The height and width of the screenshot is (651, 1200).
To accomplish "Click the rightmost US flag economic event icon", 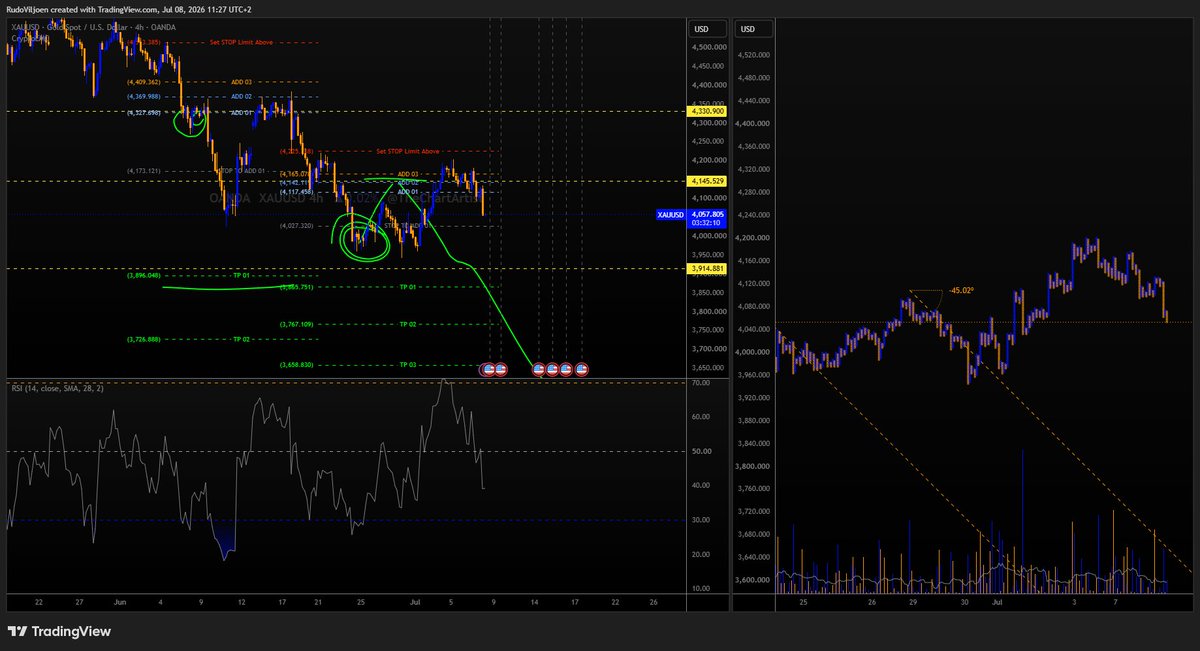I will [580, 369].
